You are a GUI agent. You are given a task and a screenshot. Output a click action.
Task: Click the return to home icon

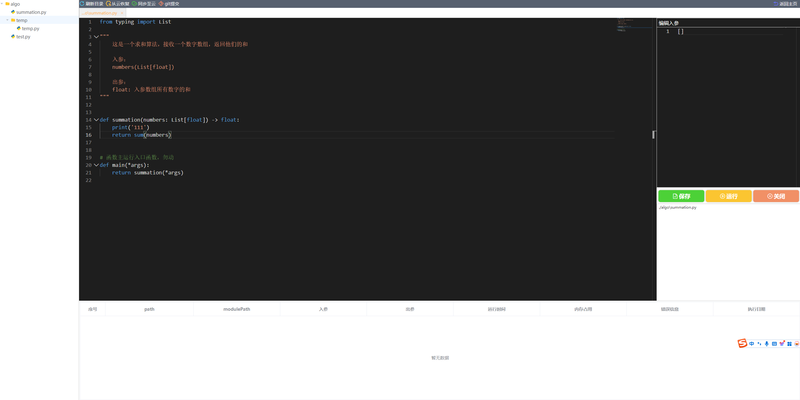click(x=776, y=4)
